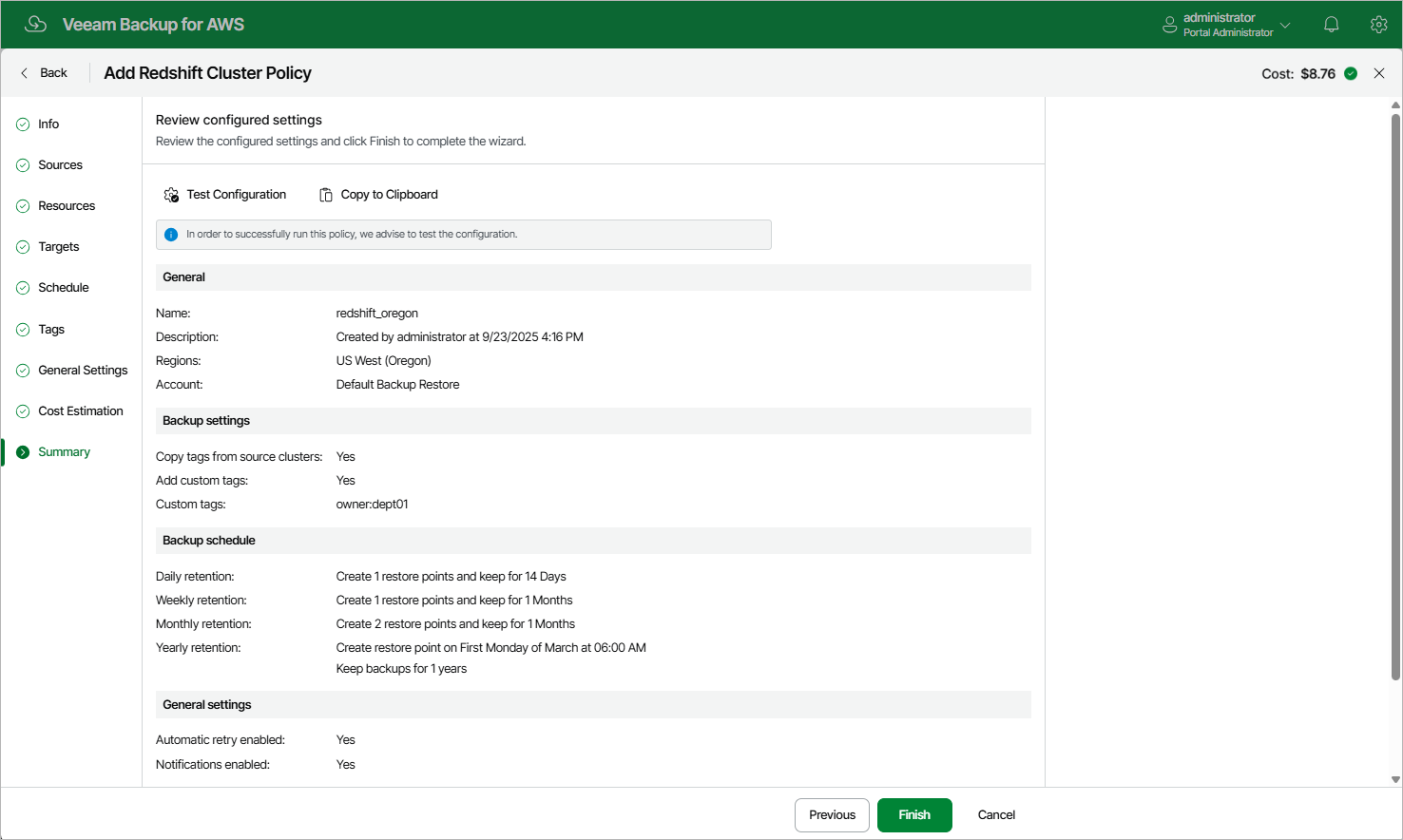Click the Cost Estimation step checkmark icon

coord(23,411)
